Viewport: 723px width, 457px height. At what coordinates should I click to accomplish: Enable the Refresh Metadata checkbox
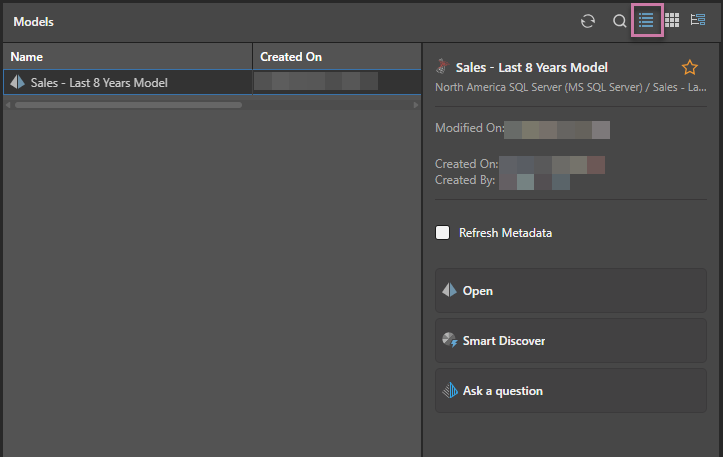coord(443,233)
